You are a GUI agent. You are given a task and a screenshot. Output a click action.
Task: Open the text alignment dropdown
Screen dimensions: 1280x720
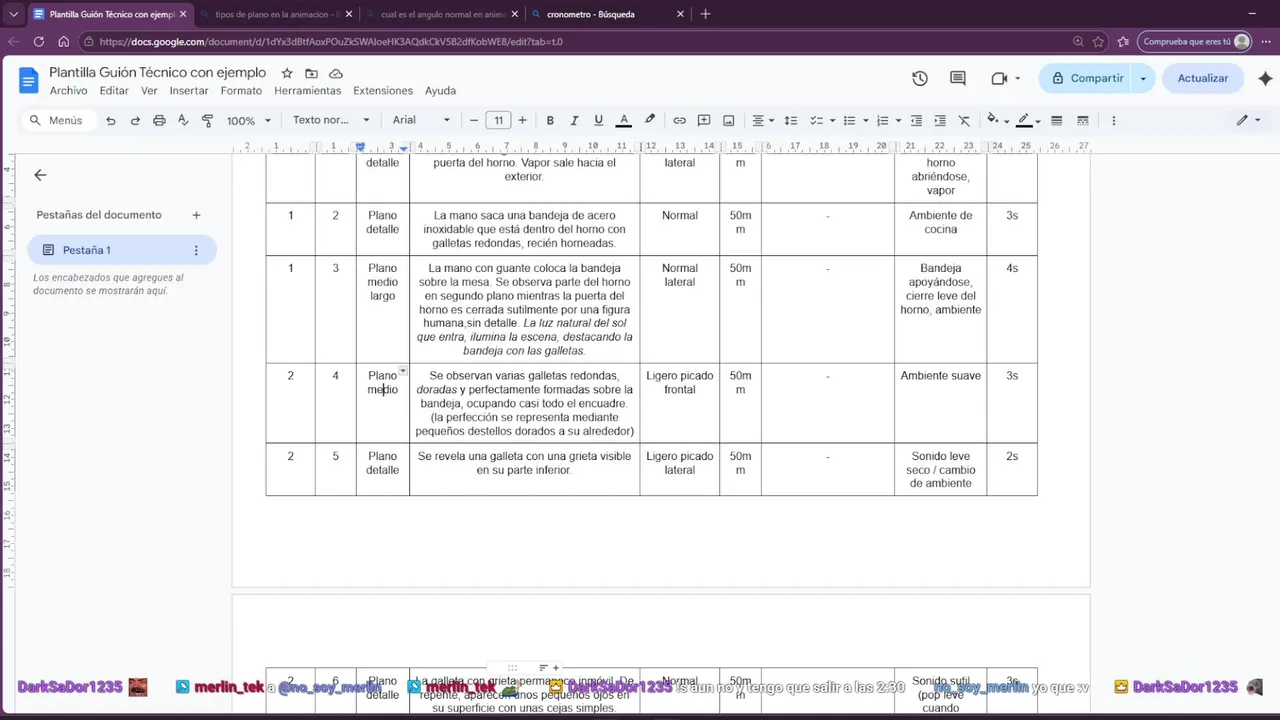[x=763, y=120]
